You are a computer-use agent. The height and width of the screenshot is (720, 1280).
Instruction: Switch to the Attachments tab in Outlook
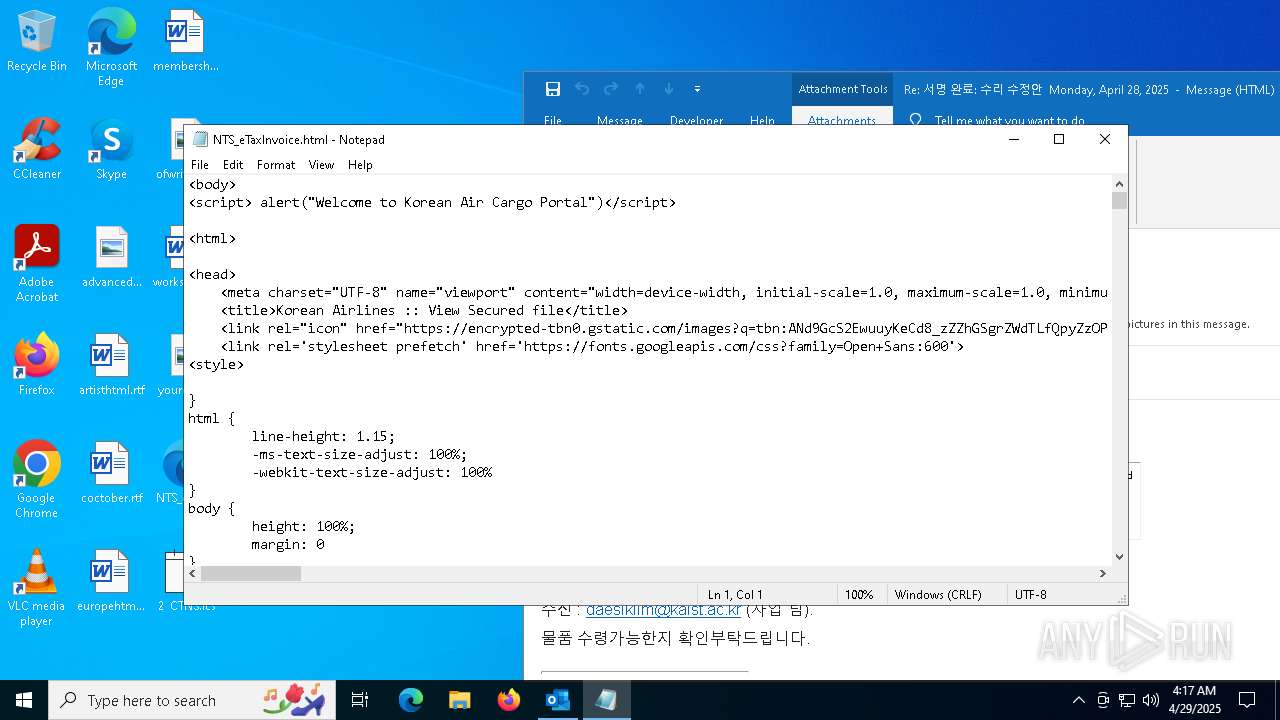coord(842,119)
